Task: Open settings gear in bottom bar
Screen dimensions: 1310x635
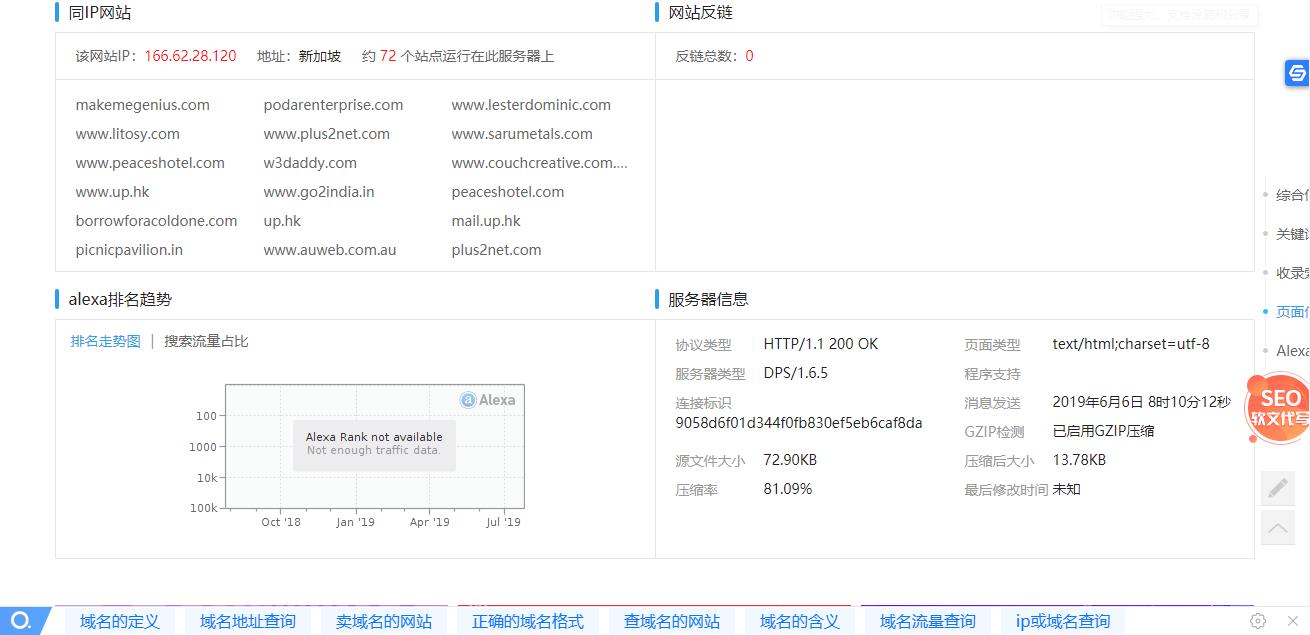Action: [1259, 621]
